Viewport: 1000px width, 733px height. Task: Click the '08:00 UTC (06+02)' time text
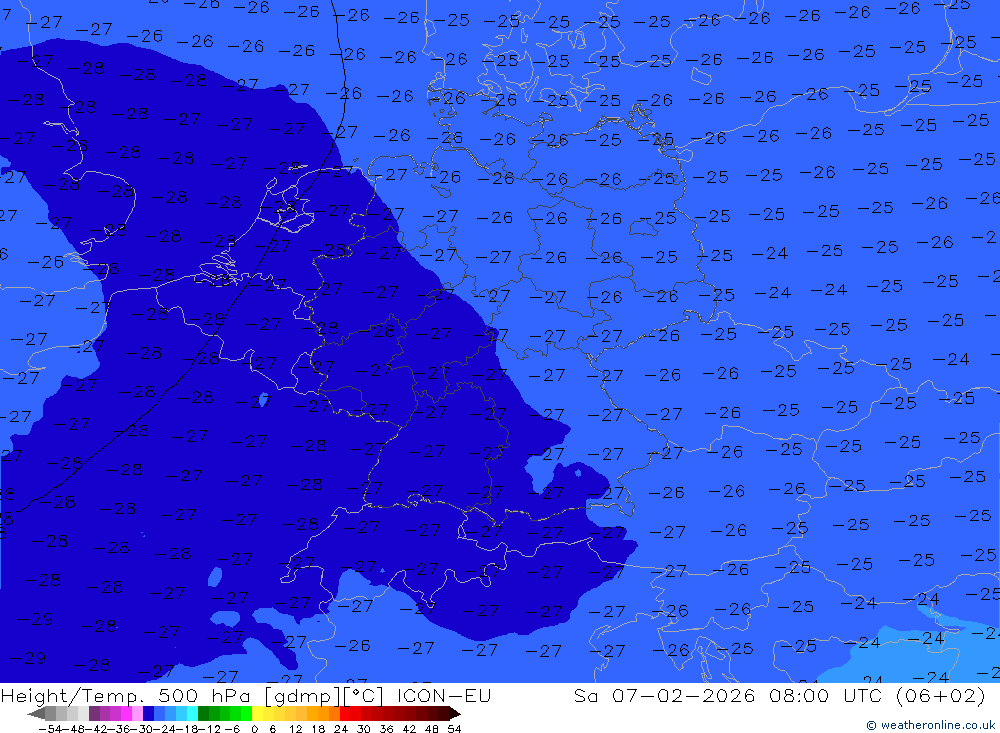[x=877, y=695]
